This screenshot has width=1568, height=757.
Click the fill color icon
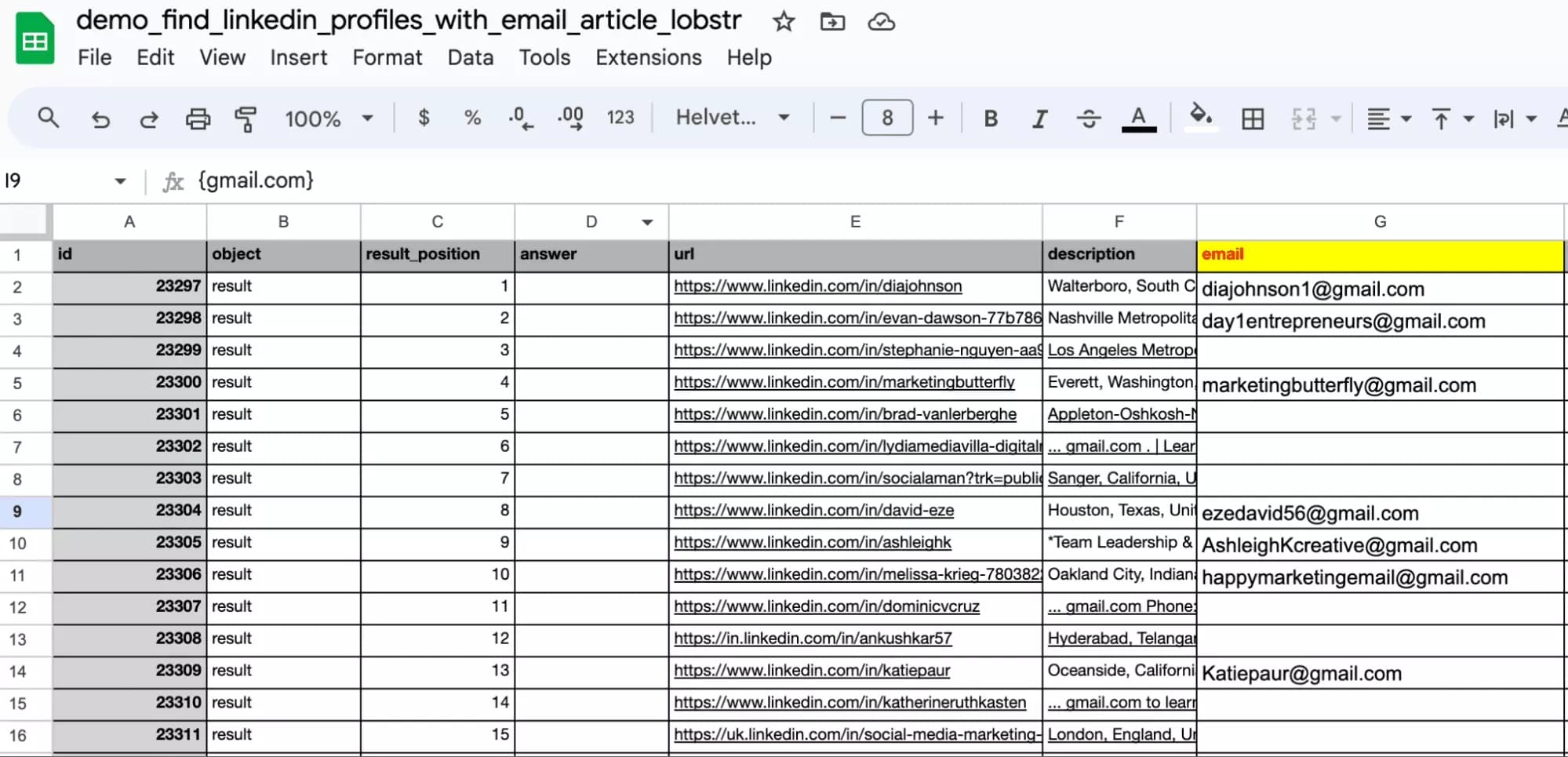coord(1200,118)
